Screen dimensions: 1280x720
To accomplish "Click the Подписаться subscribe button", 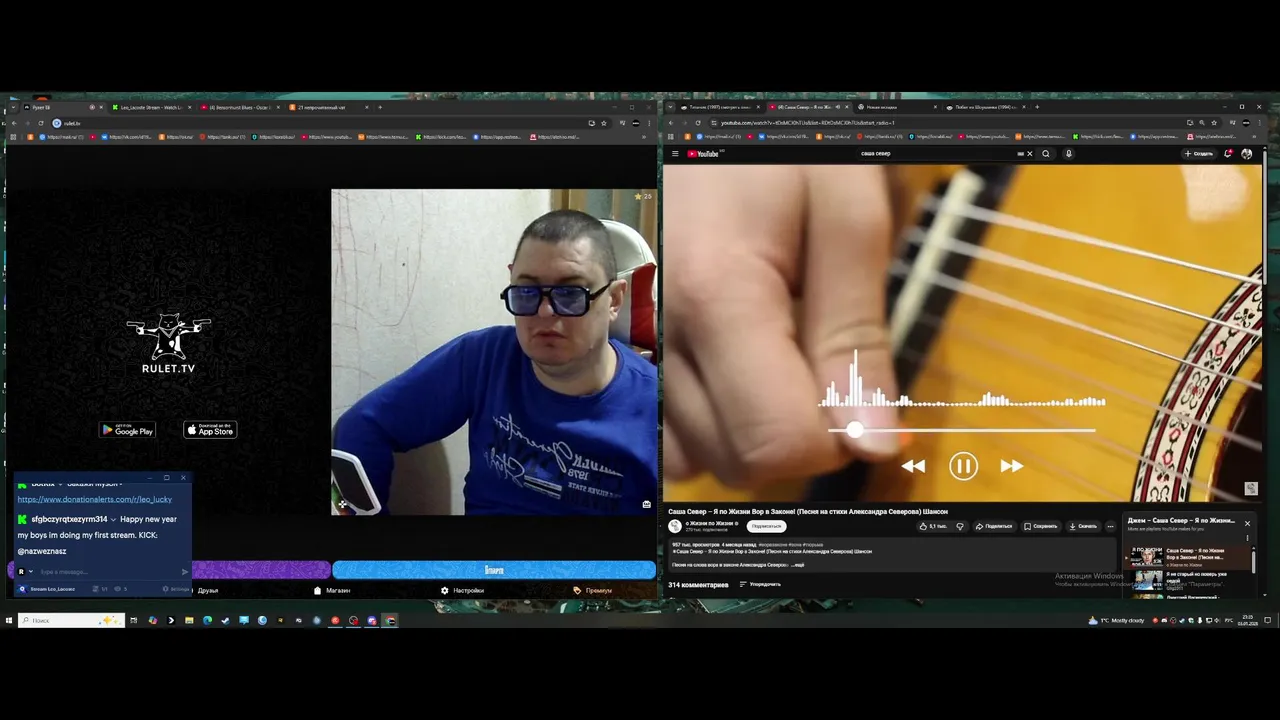I will coord(766,526).
